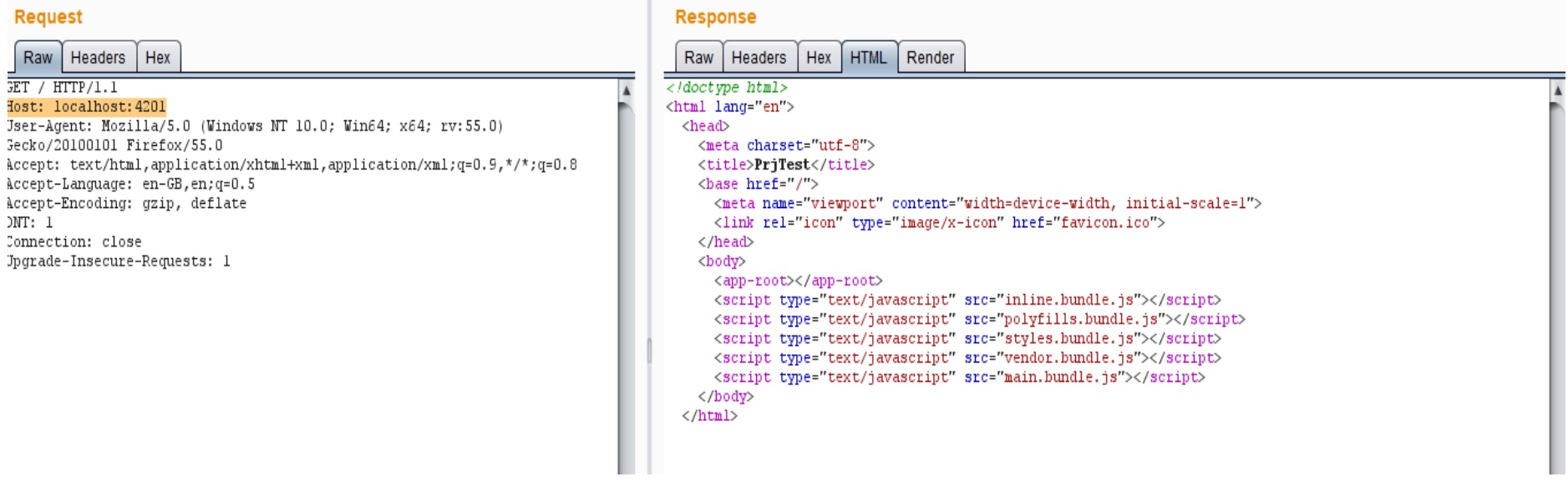Switch to the Request Raw tab

(x=38, y=58)
